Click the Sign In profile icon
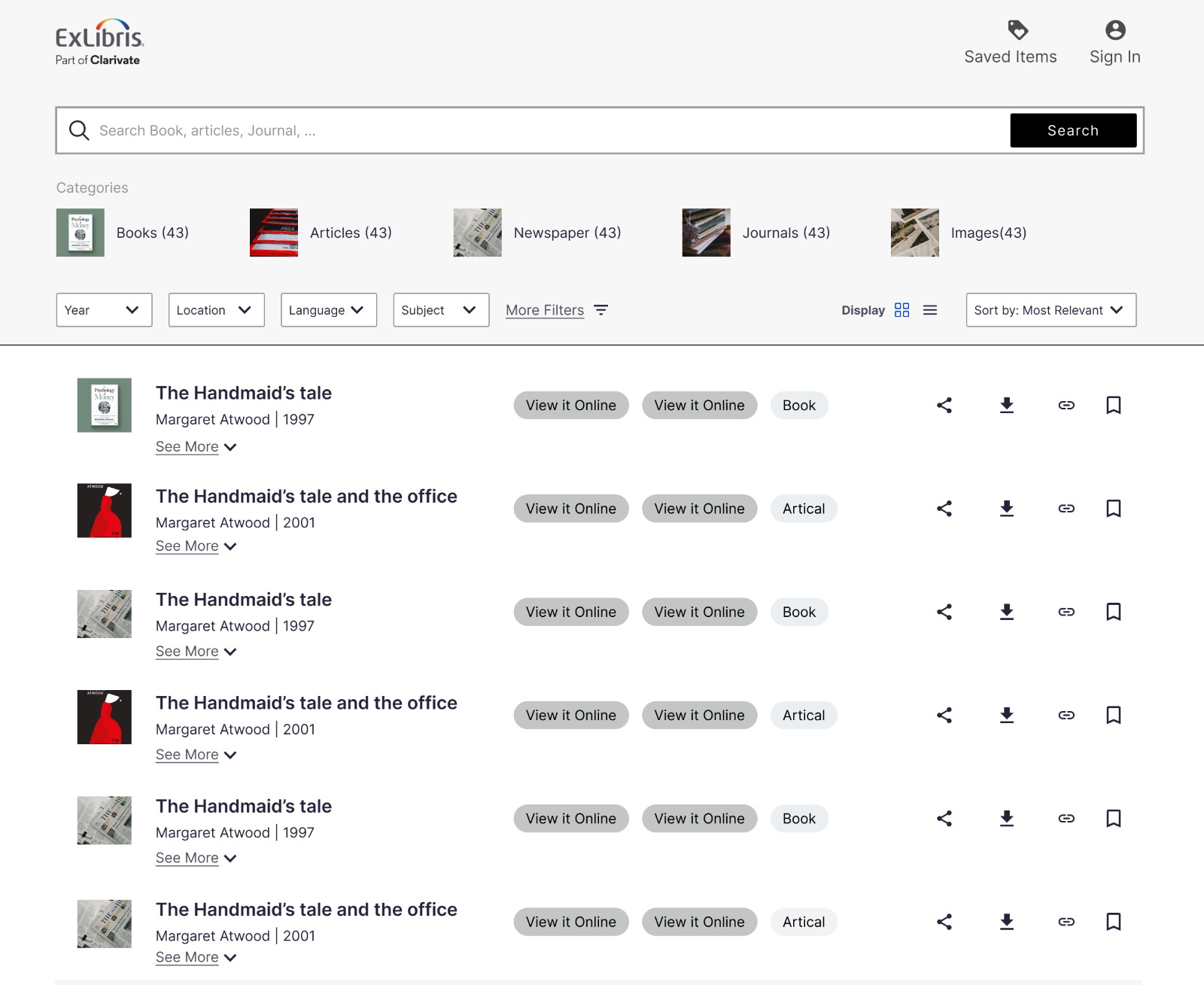 1114,30
